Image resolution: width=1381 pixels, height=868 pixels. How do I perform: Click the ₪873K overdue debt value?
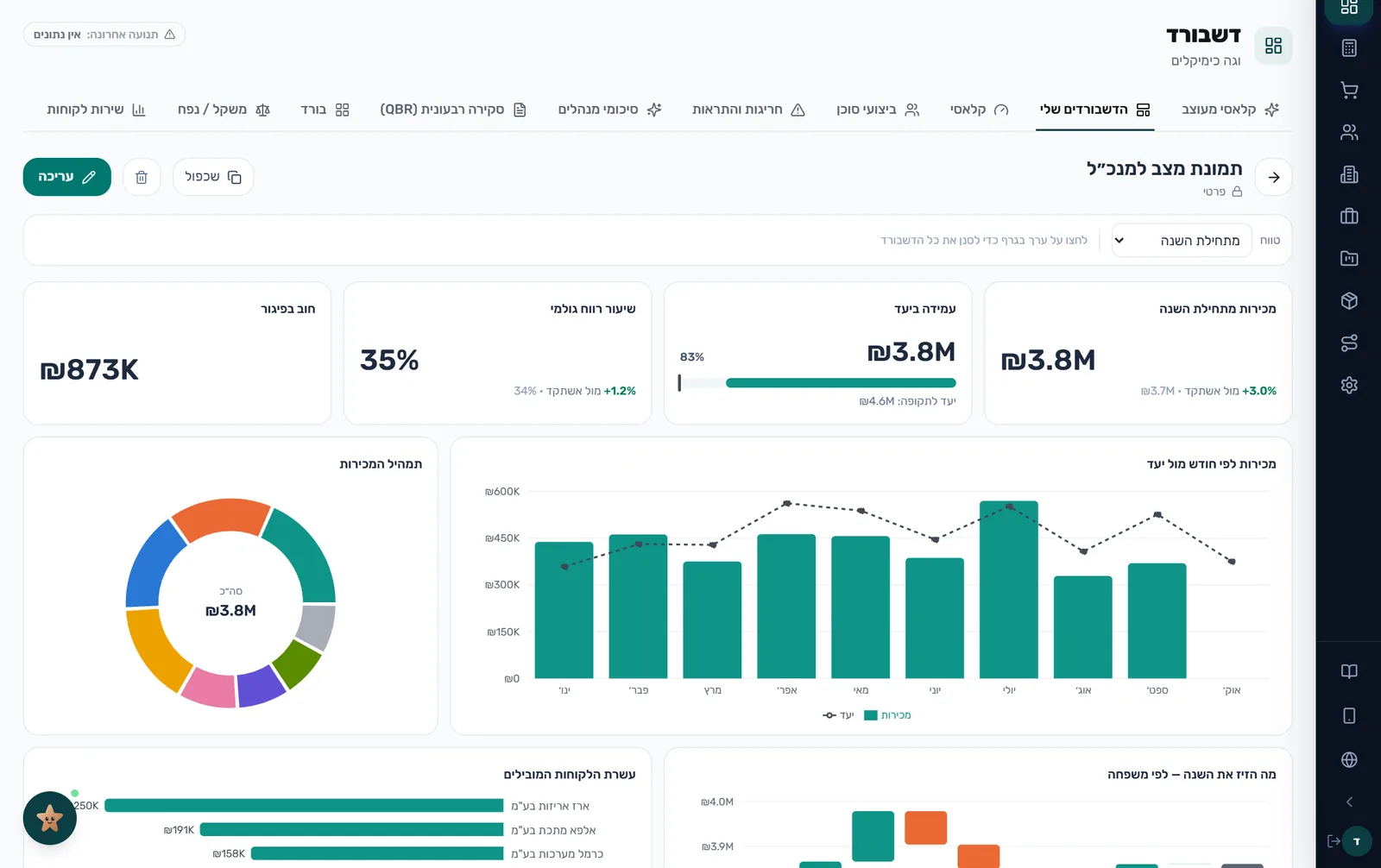point(89,370)
